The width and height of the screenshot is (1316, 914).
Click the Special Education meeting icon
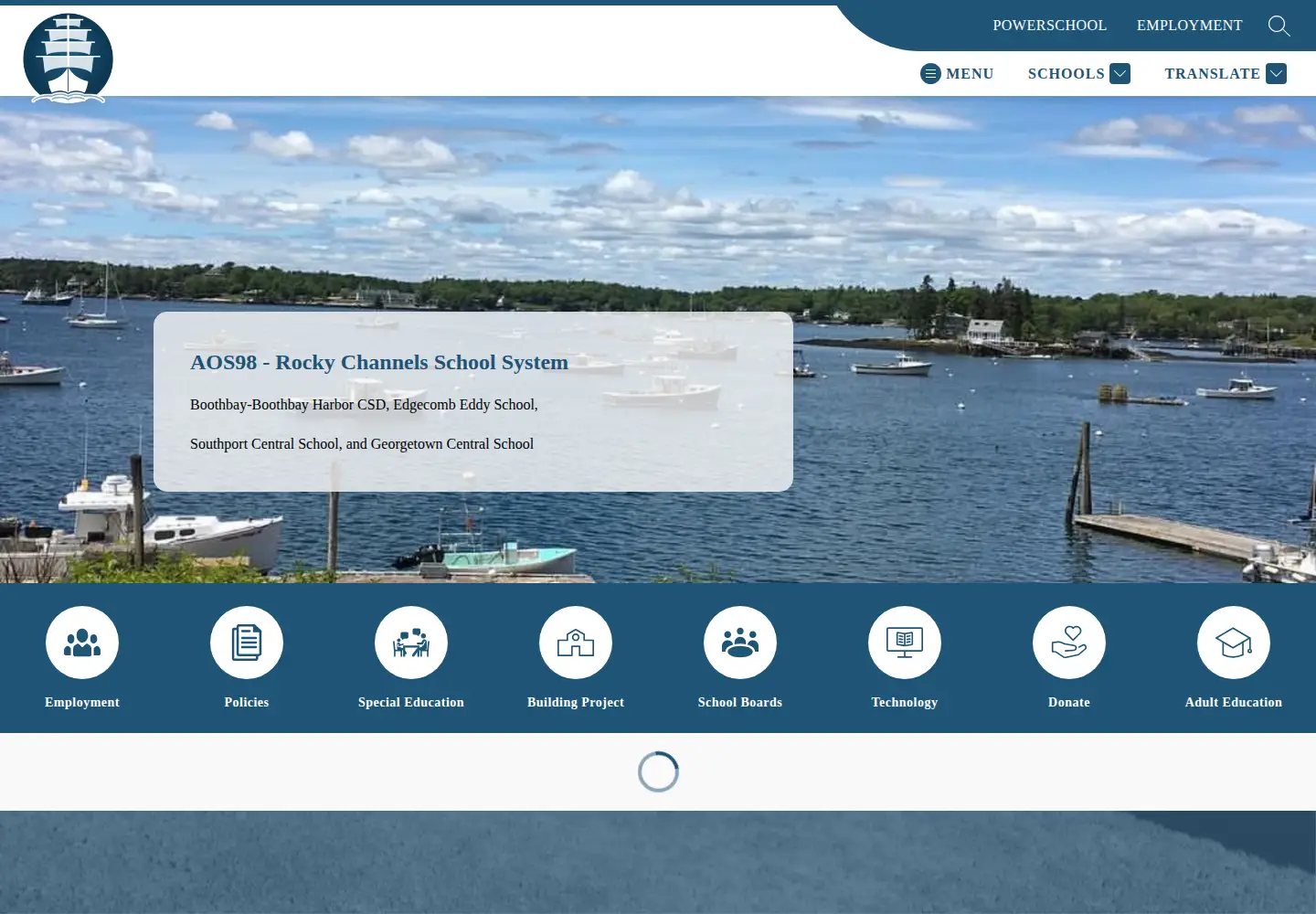pyautogui.click(x=411, y=643)
